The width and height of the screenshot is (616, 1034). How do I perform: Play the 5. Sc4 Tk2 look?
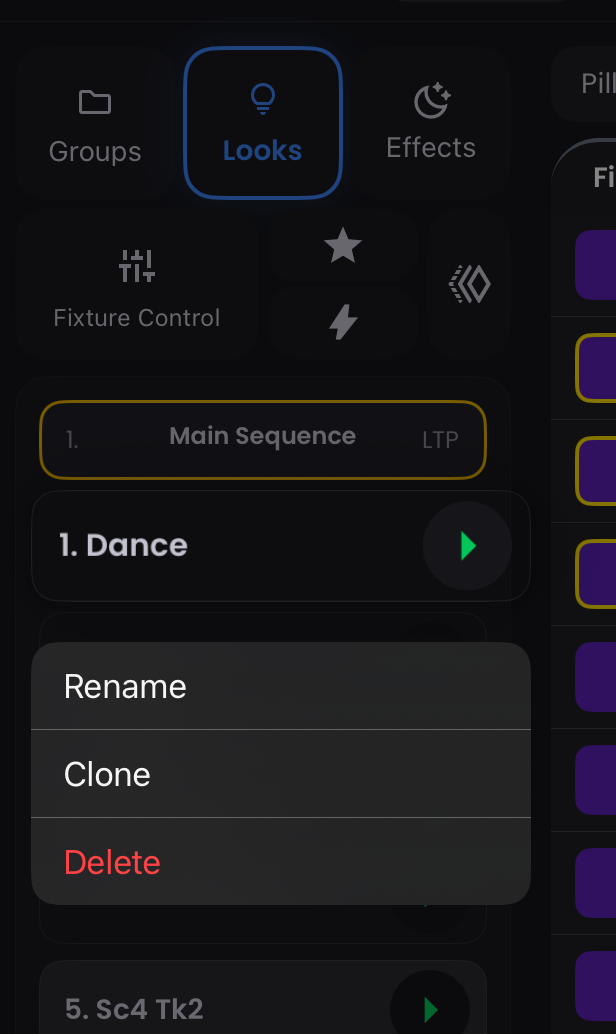[430, 1009]
